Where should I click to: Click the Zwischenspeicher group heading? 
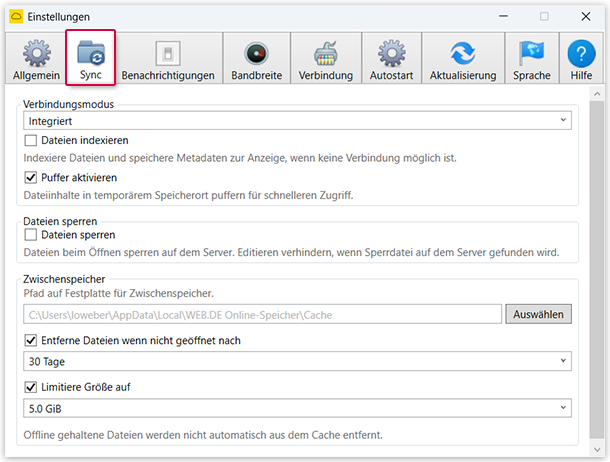click(x=64, y=279)
